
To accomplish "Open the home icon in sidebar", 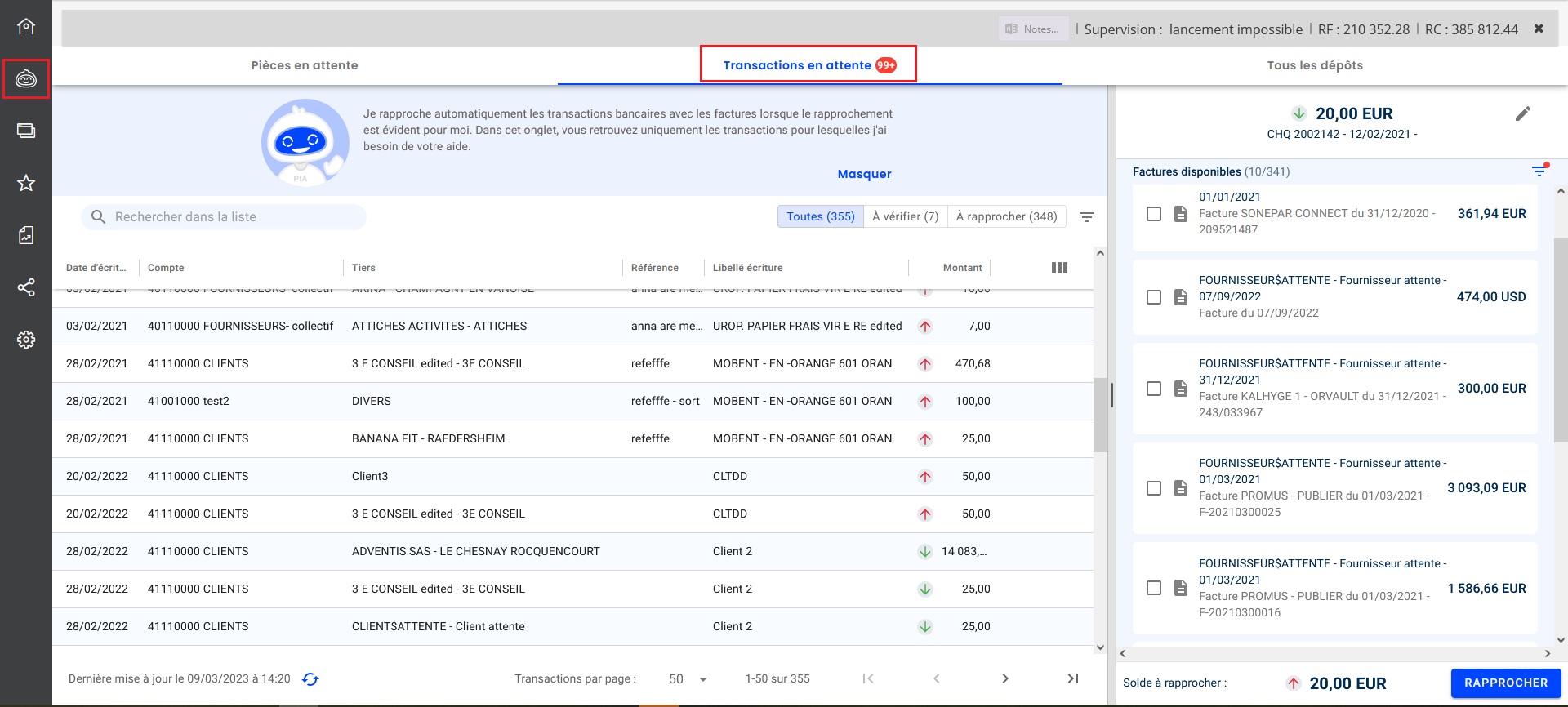I will pos(26,26).
